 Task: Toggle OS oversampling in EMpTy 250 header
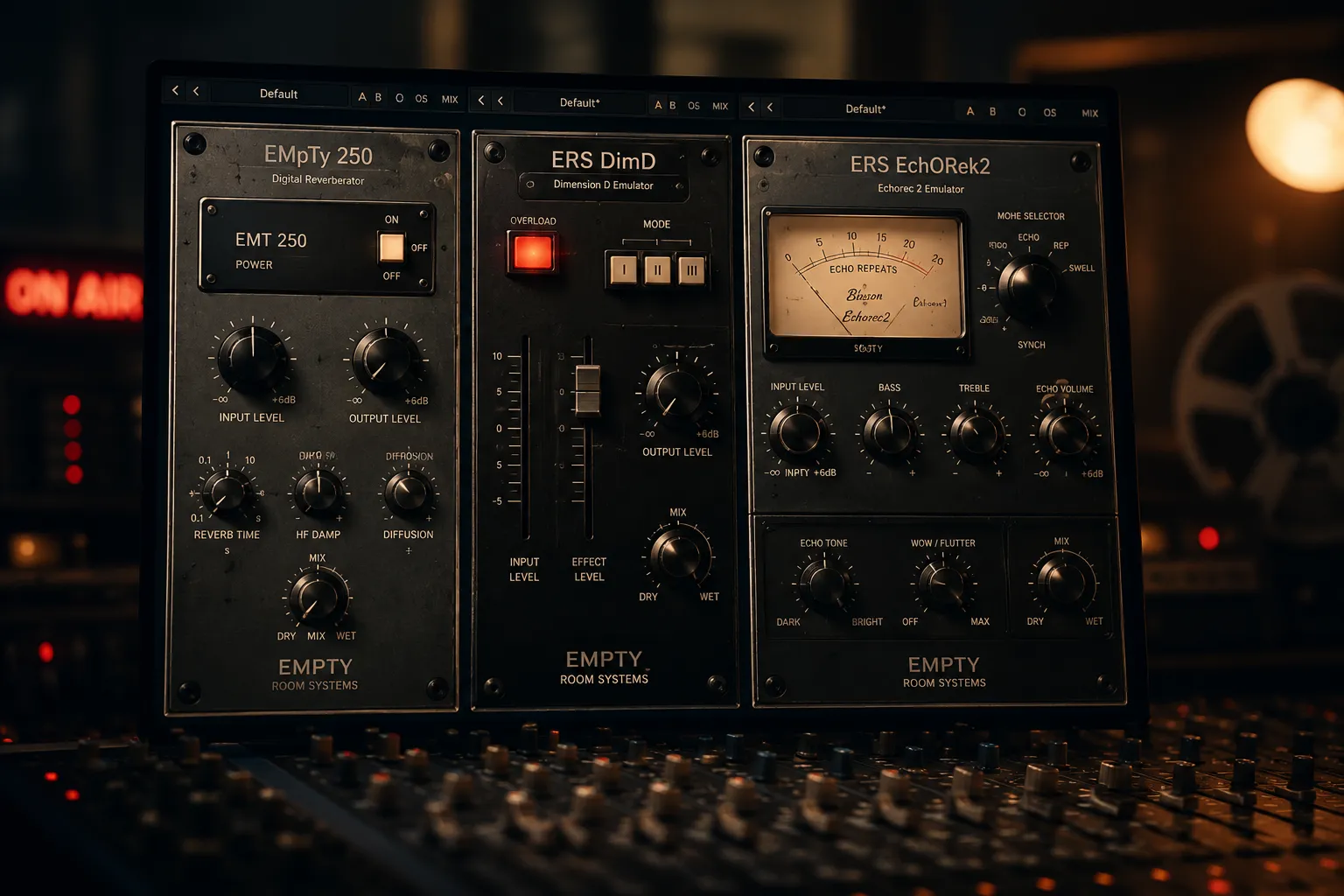pos(422,99)
